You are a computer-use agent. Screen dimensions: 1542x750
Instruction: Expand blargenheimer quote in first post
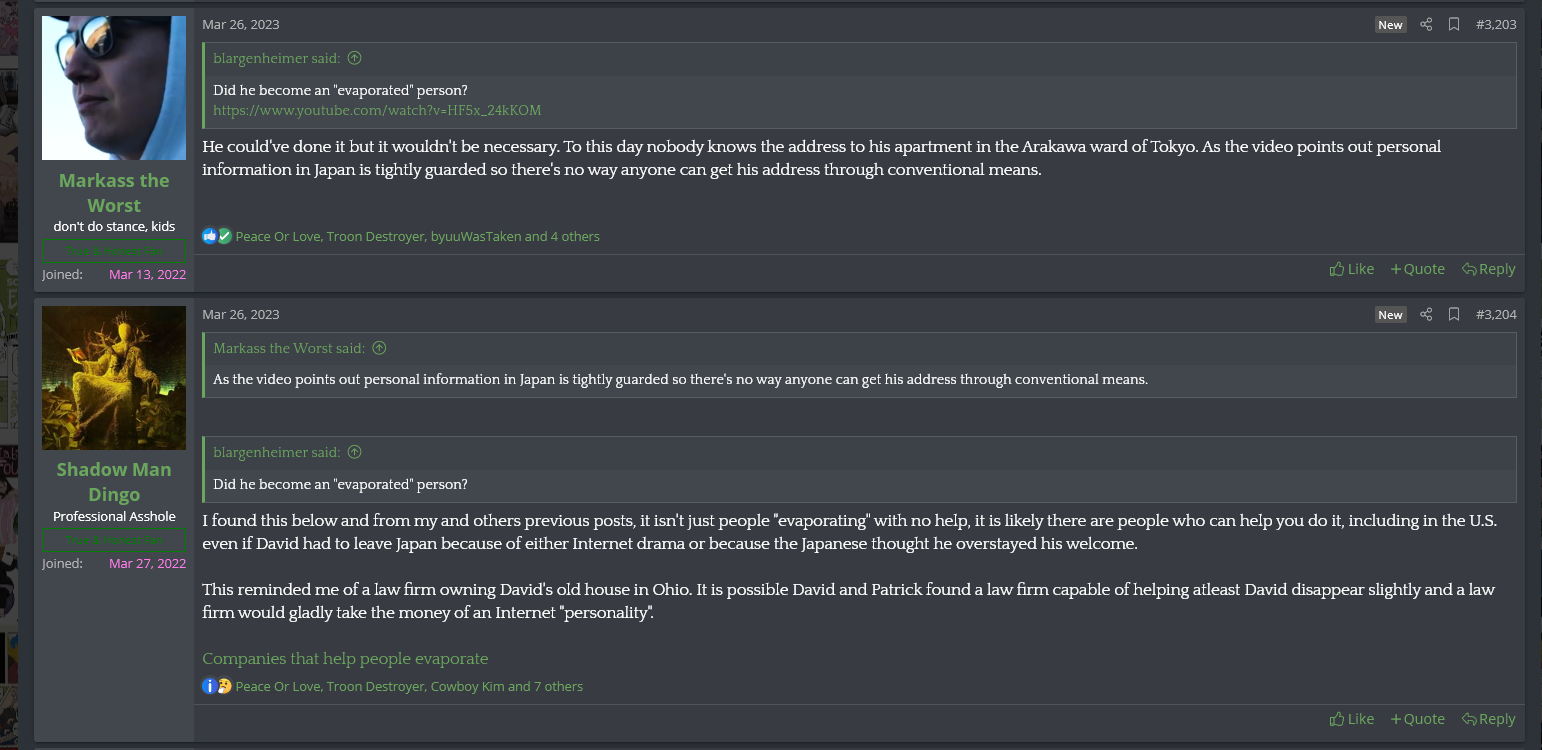[354, 58]
